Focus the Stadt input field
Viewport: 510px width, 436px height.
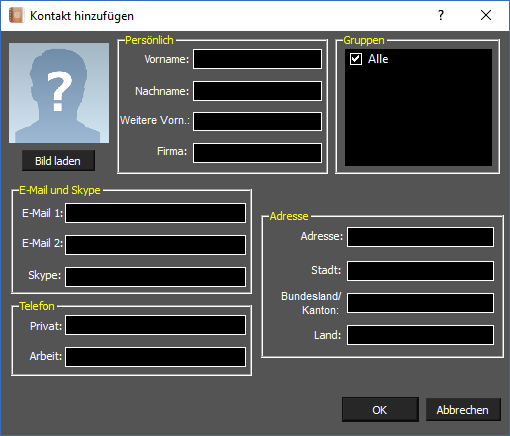[x=420, y=271]
